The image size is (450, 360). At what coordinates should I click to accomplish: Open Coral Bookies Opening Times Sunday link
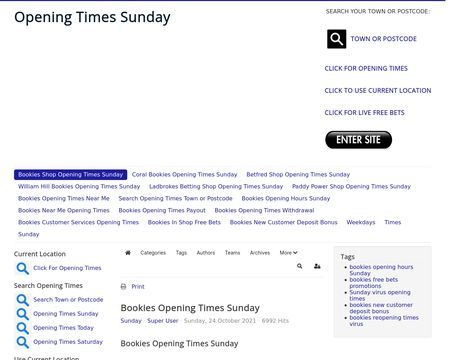pyautogui.click(x=184, y=174)
